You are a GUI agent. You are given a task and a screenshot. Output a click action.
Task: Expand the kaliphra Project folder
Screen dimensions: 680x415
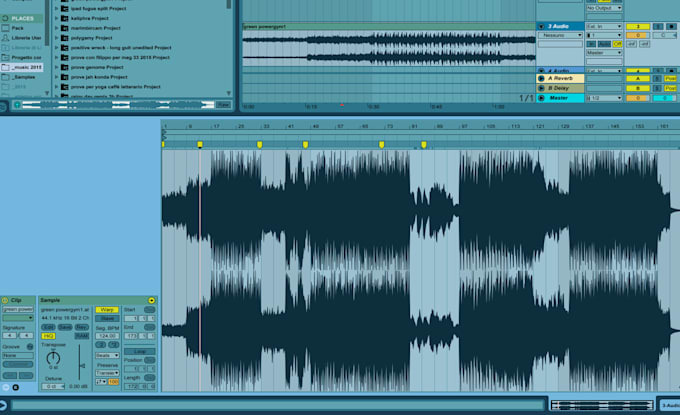56,18
